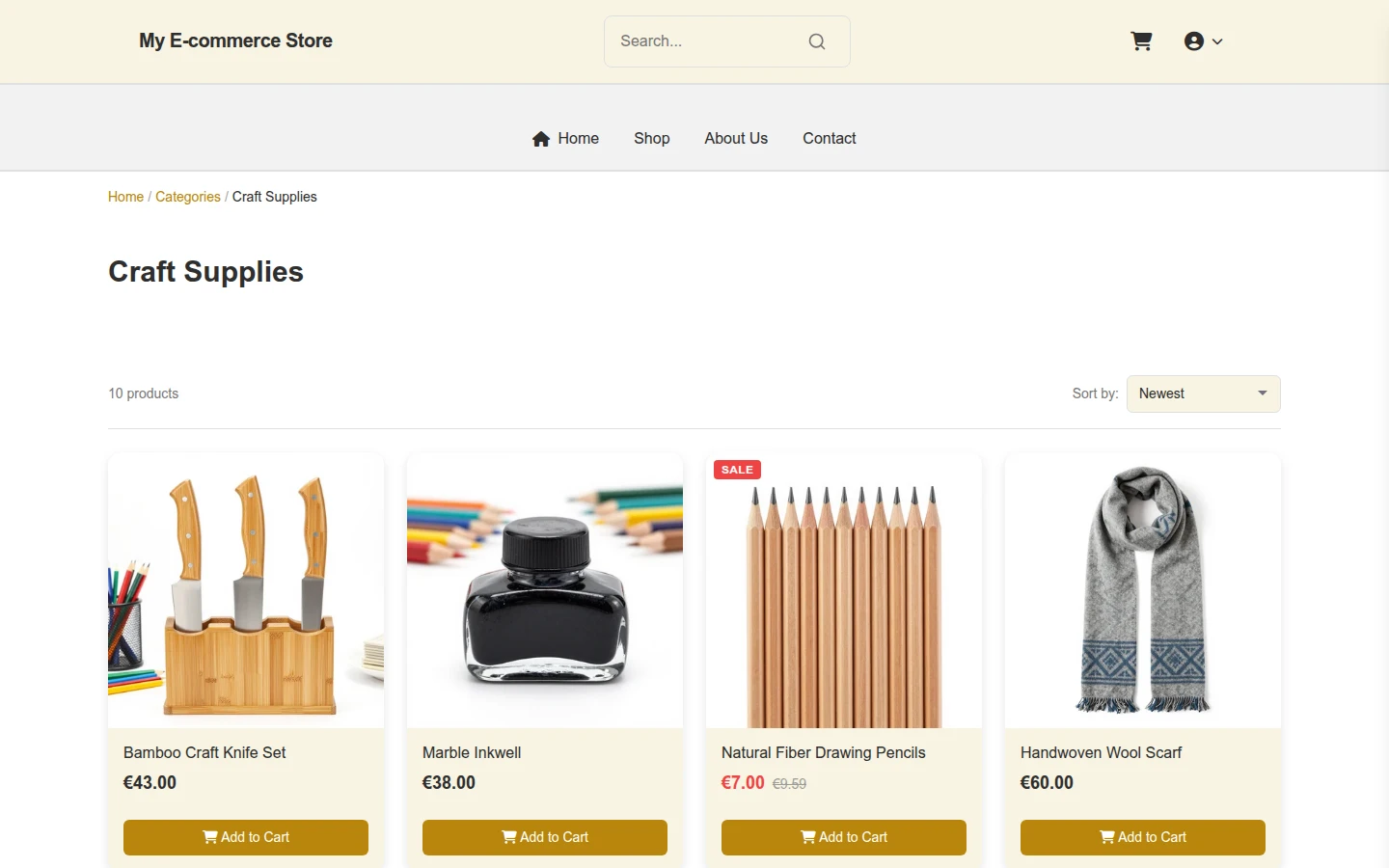The image size is (1389, 868).
Task: Go to the About Us page
Action: 736,138
